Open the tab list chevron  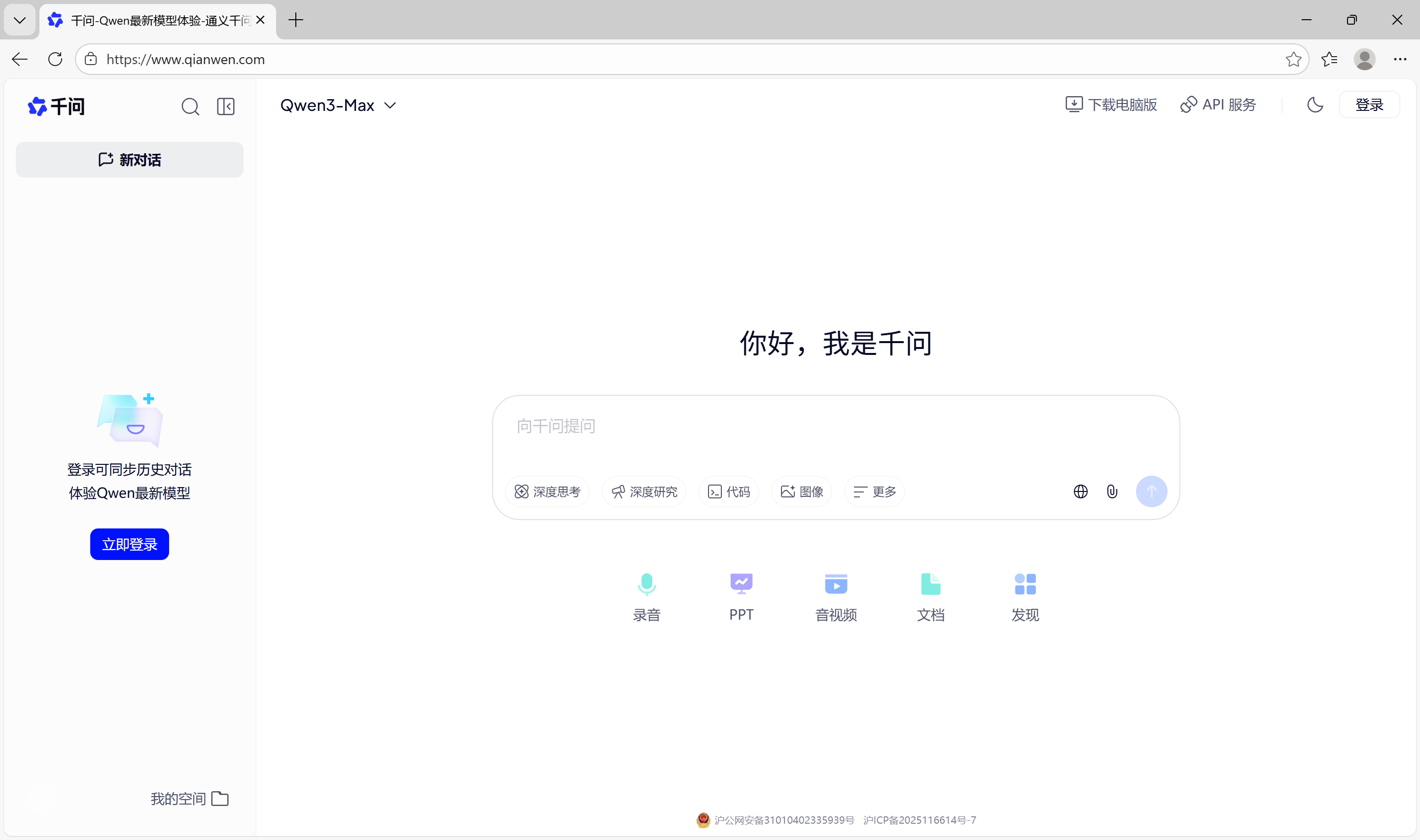point(20,20)
